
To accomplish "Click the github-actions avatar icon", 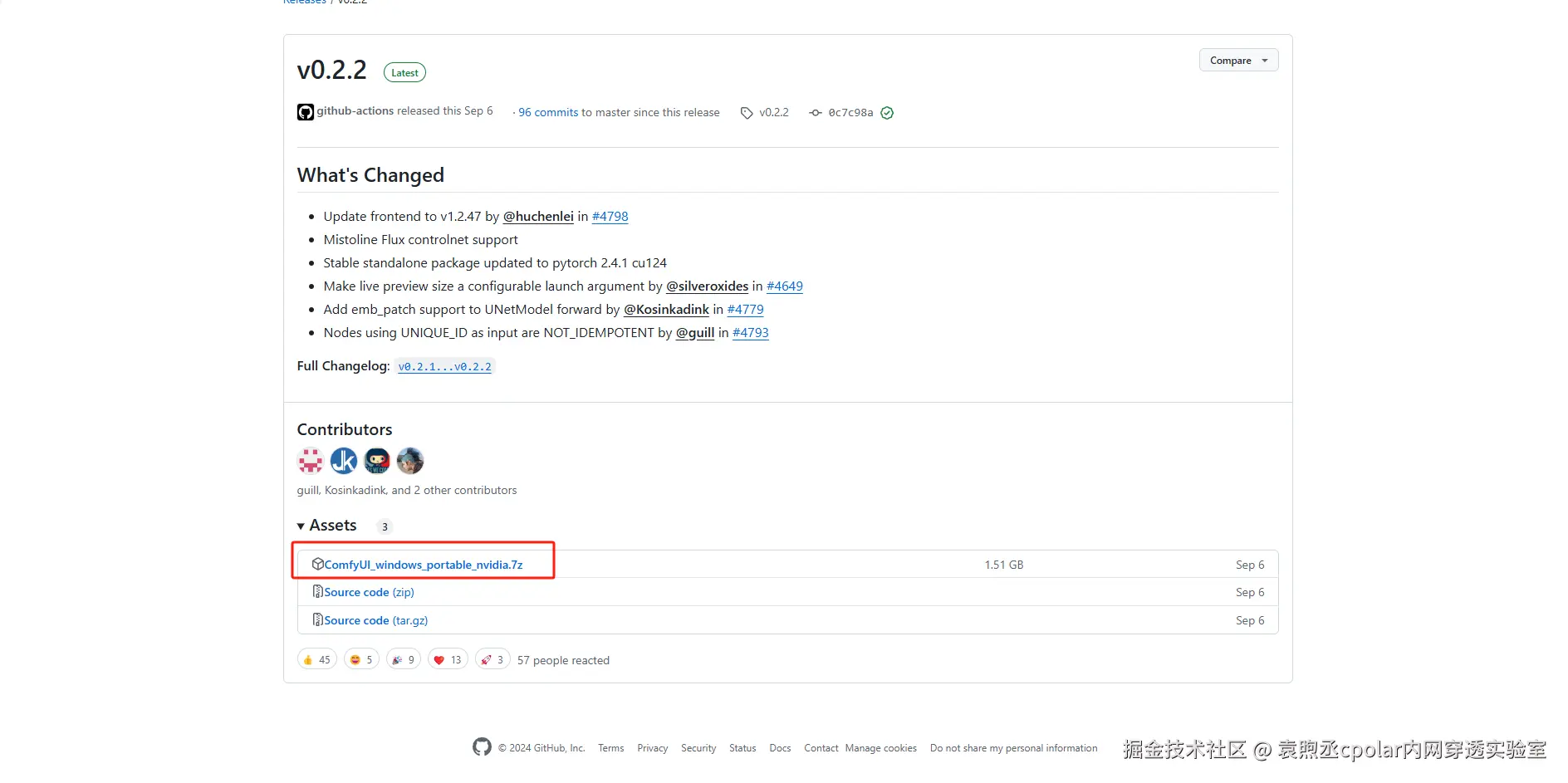I will click(306, 112).
